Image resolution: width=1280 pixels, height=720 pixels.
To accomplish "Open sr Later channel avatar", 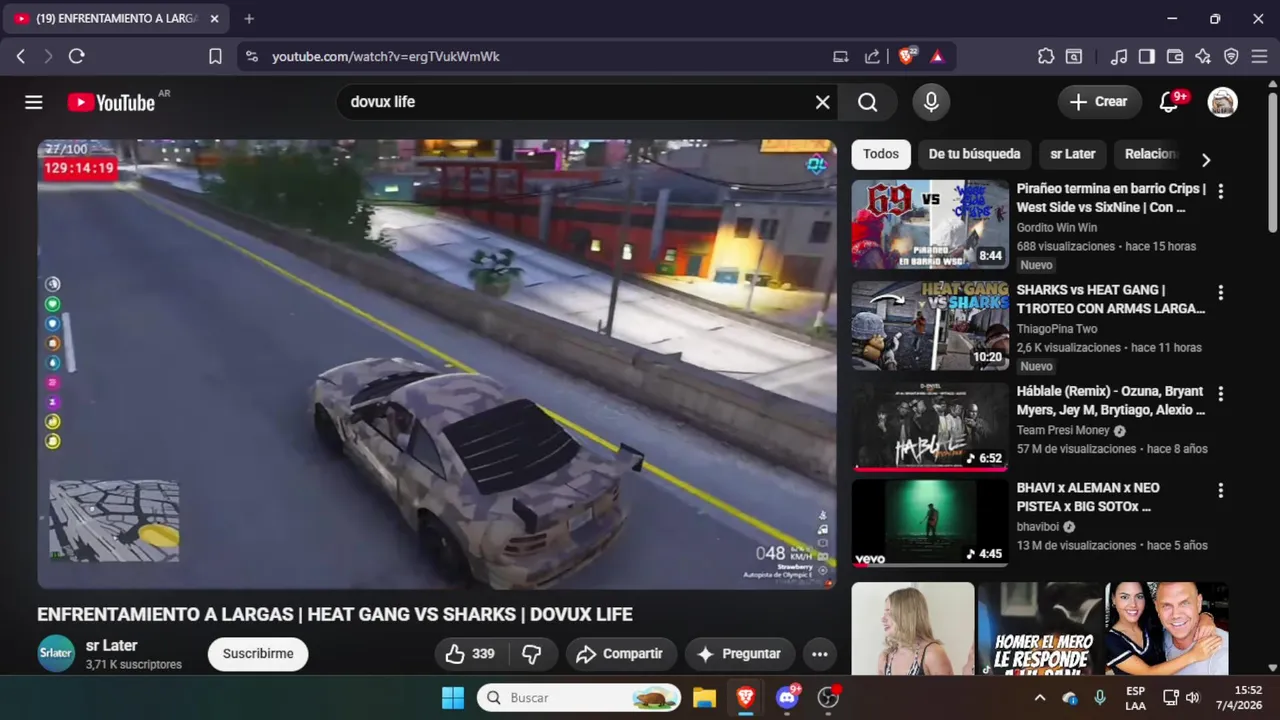I will [x=56, y=654].
